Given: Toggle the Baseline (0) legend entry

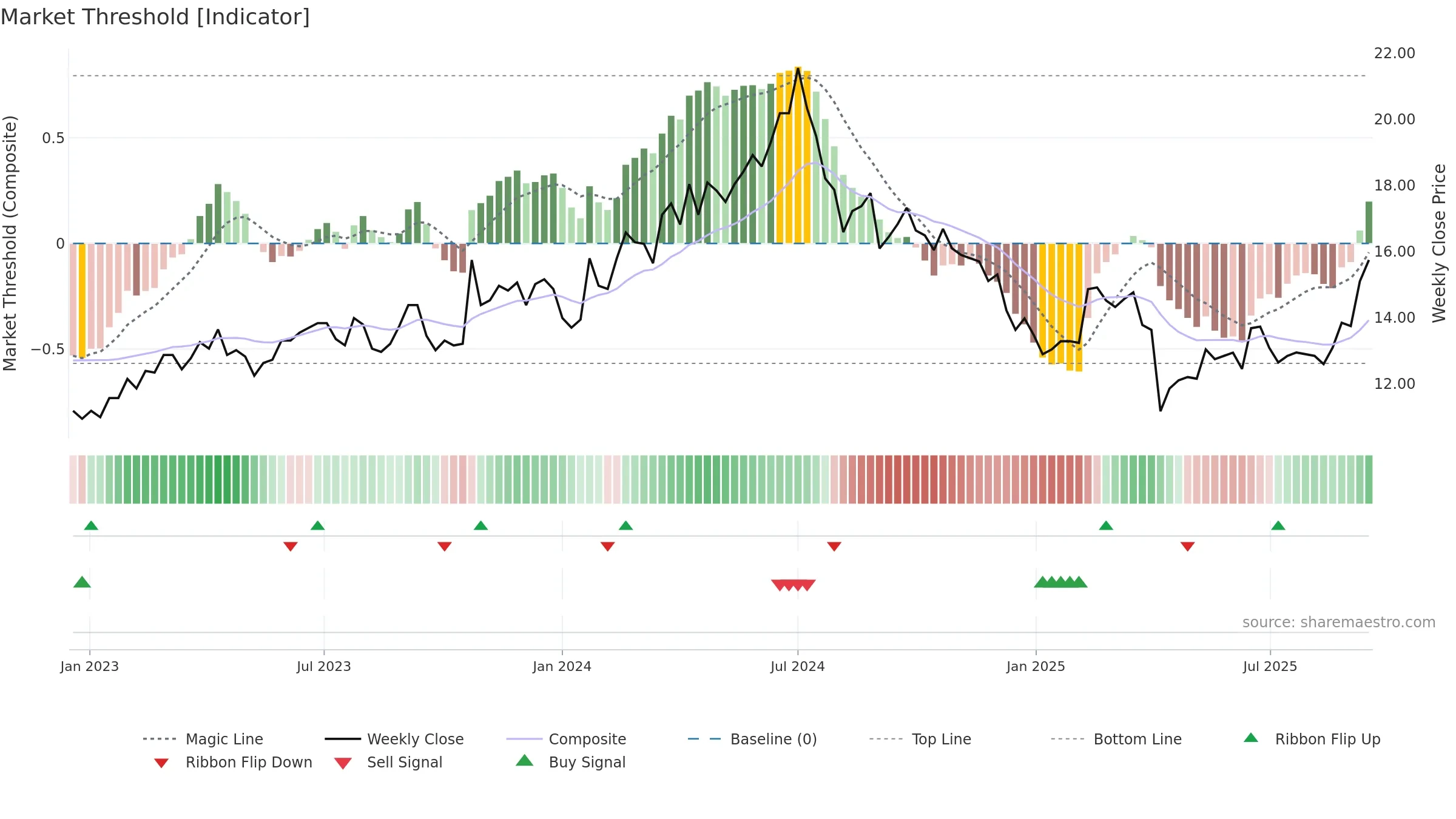Looking at the screenshot, I should click(x=752, y=739).
